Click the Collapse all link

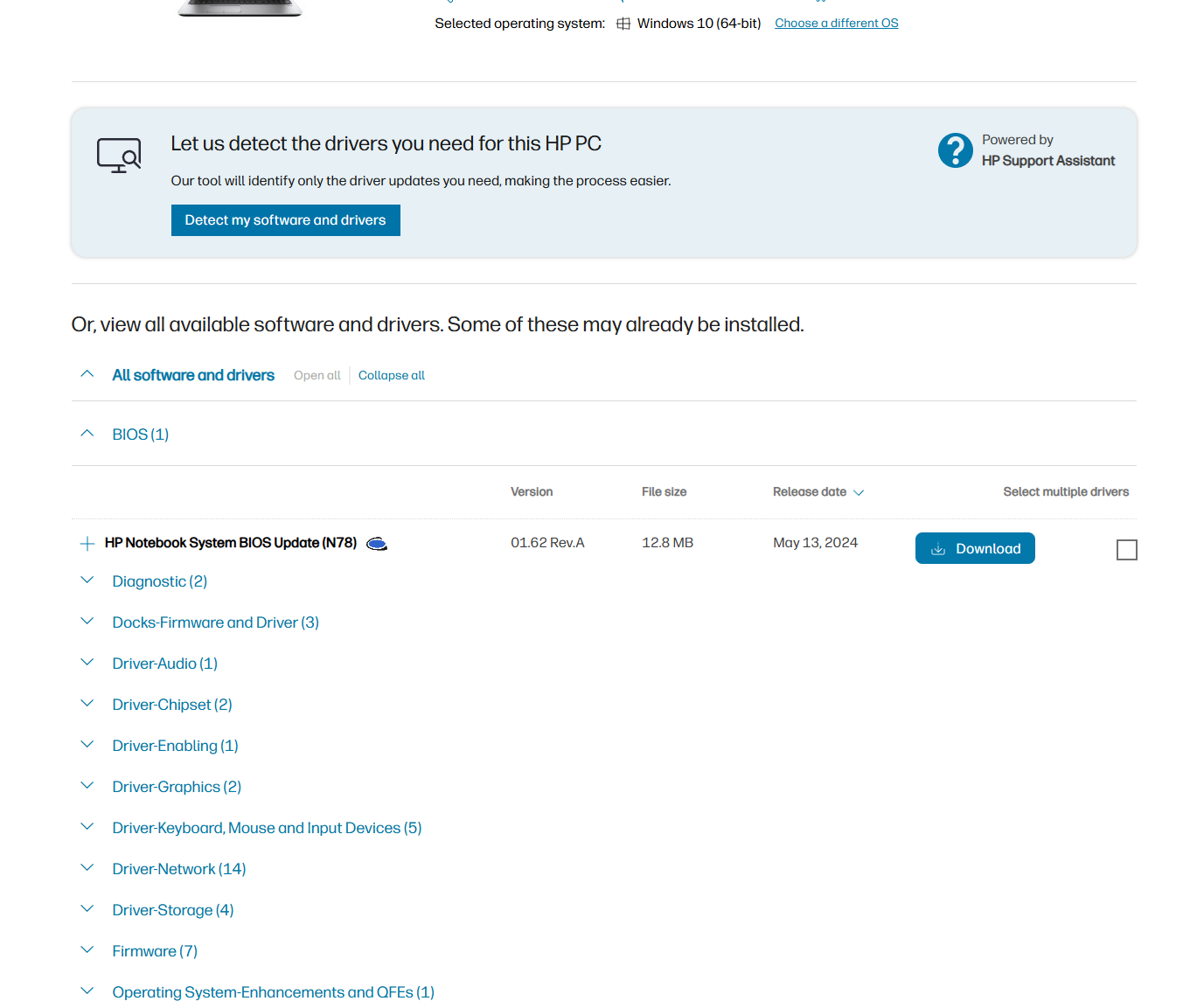point(392,375)
